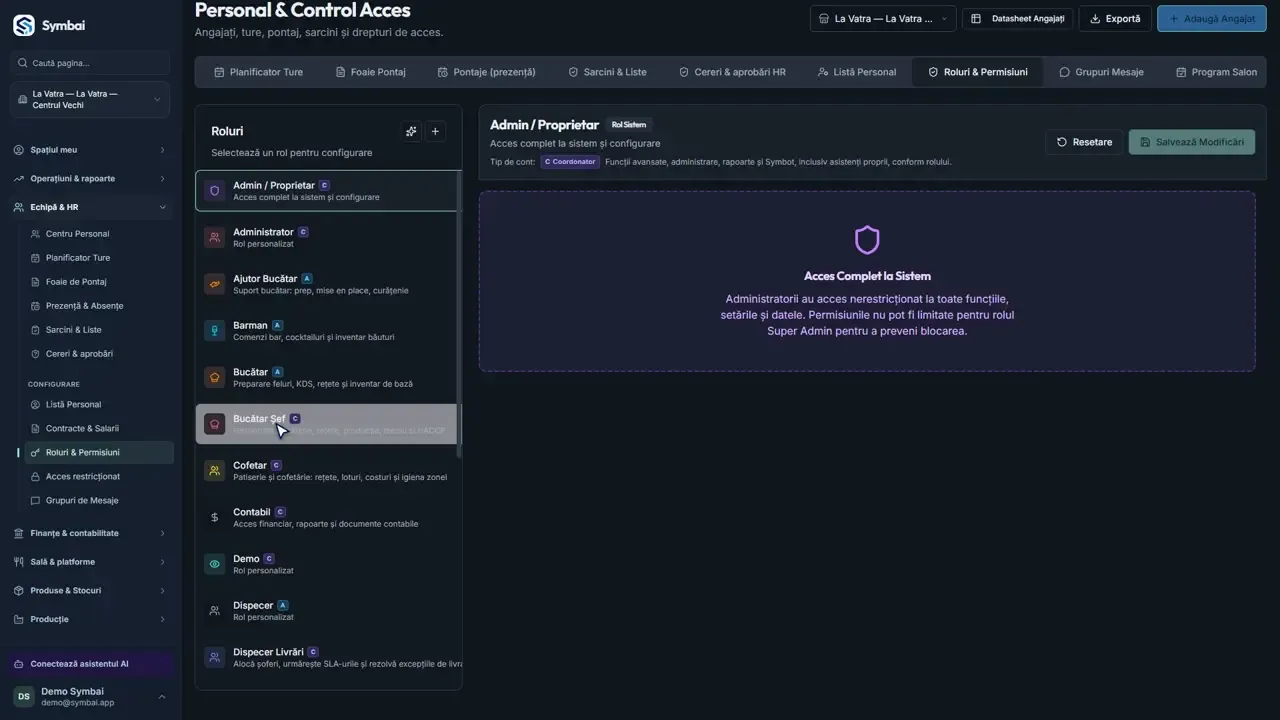Open the sidebar La Vatra Centrul Vechi selector

click(90, 100)
